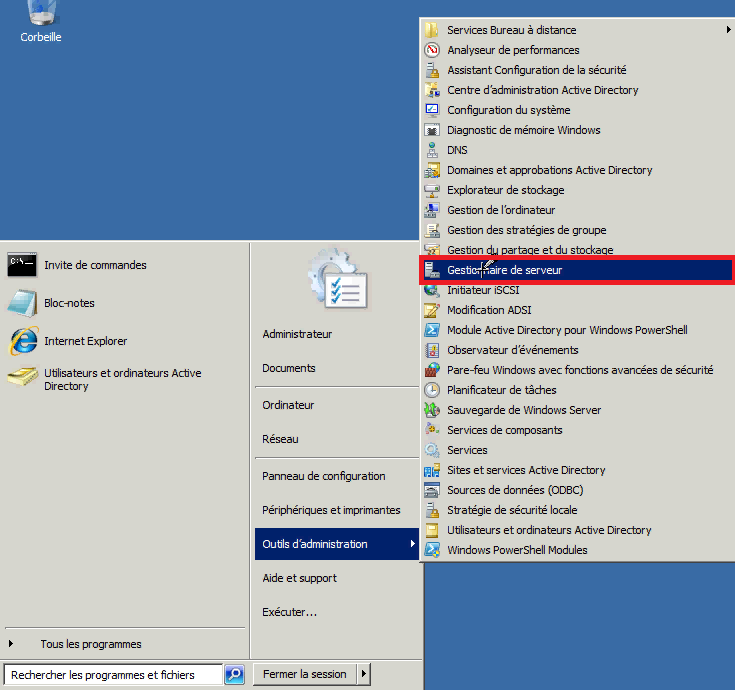This screenshot has height=690, width=735.
Task: Click the Centre d'administration Active Directory icon
Action: pos(432,90)
